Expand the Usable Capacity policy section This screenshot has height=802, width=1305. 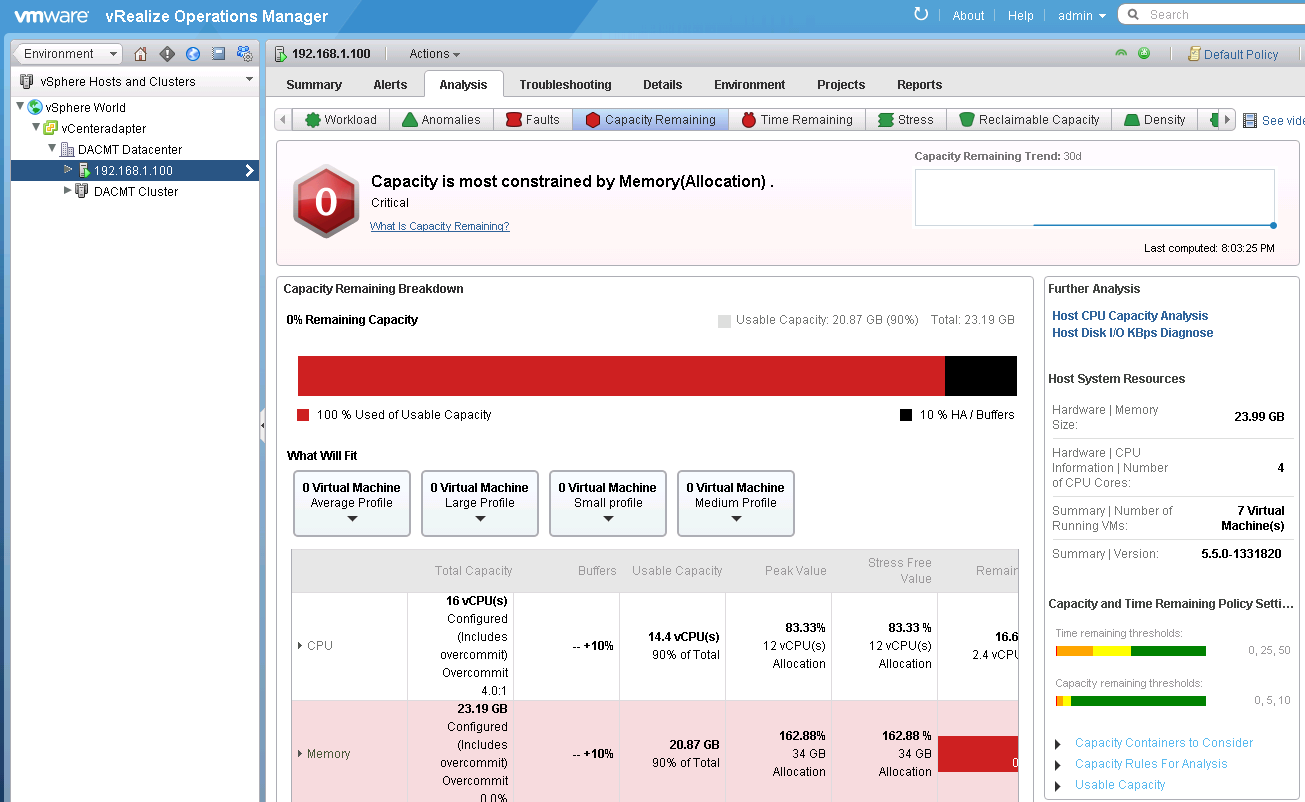click(1058, 786)
